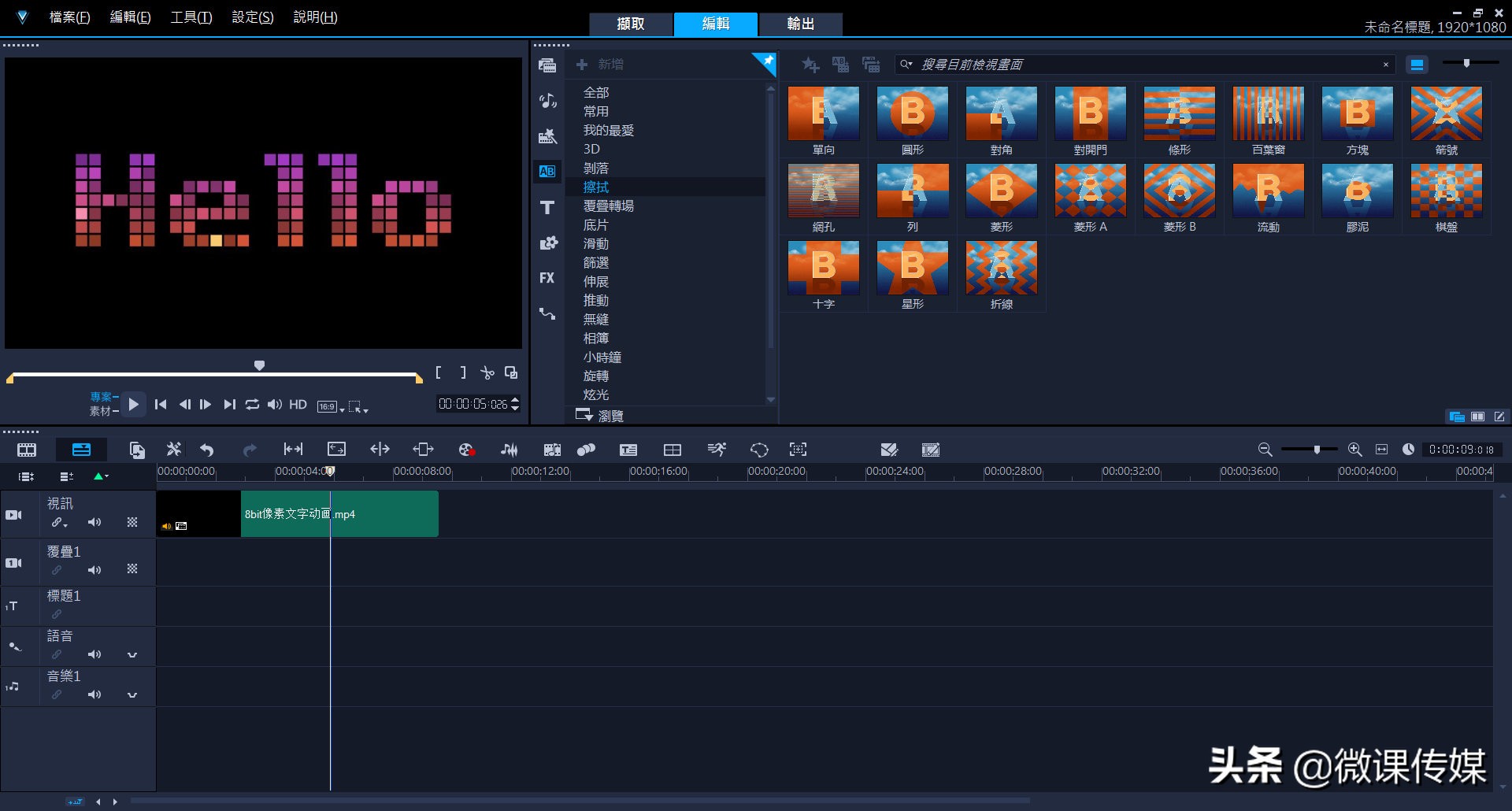Screen dimensions: 1512x811
Task: Adjust the thumbnail size slider
Action: 1466,63
